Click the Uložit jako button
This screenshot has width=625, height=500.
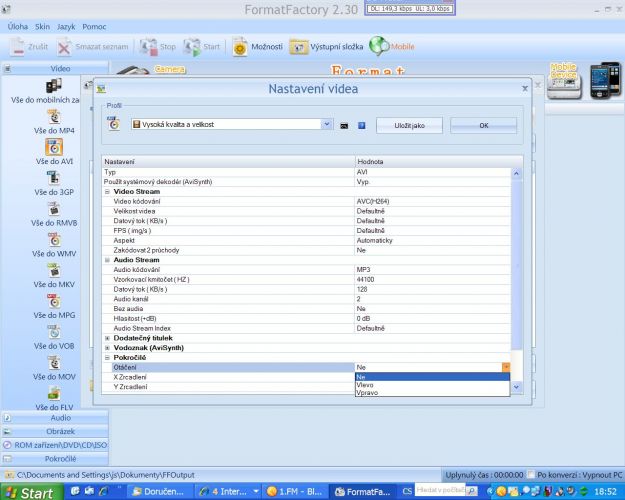(x=409, y=126)
